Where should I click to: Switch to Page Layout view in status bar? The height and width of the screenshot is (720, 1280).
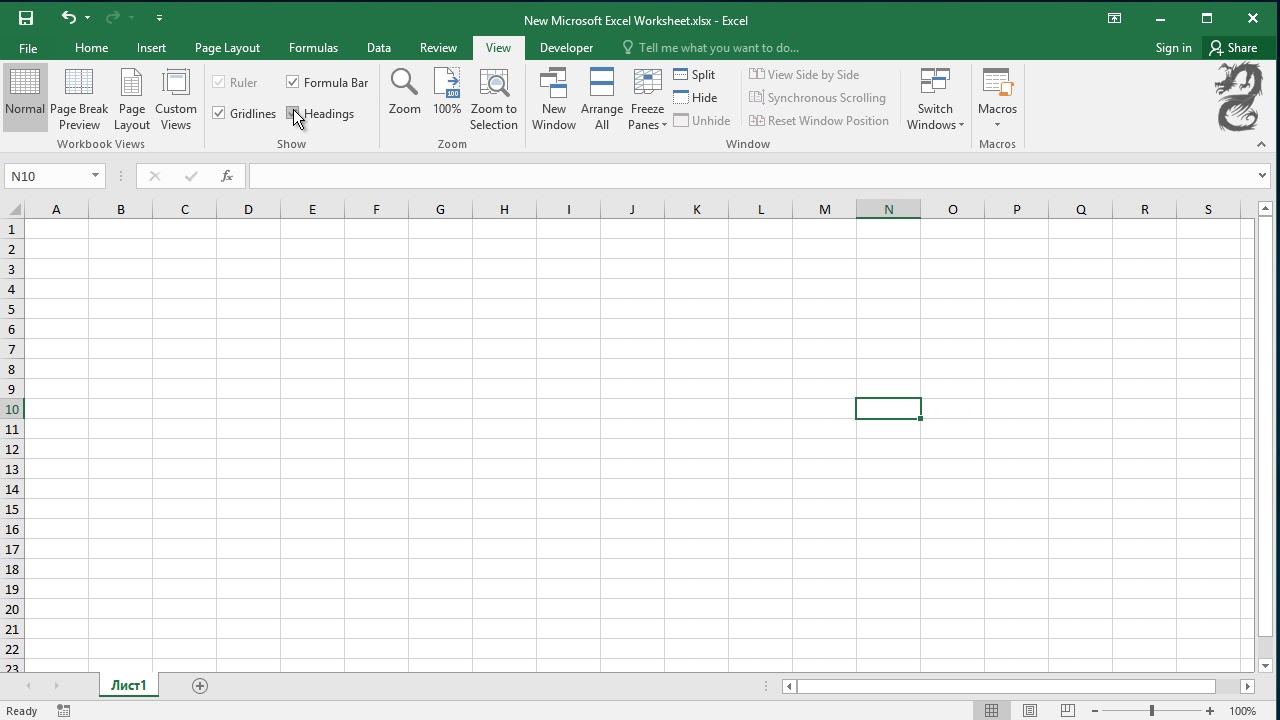coord(1030,711)
